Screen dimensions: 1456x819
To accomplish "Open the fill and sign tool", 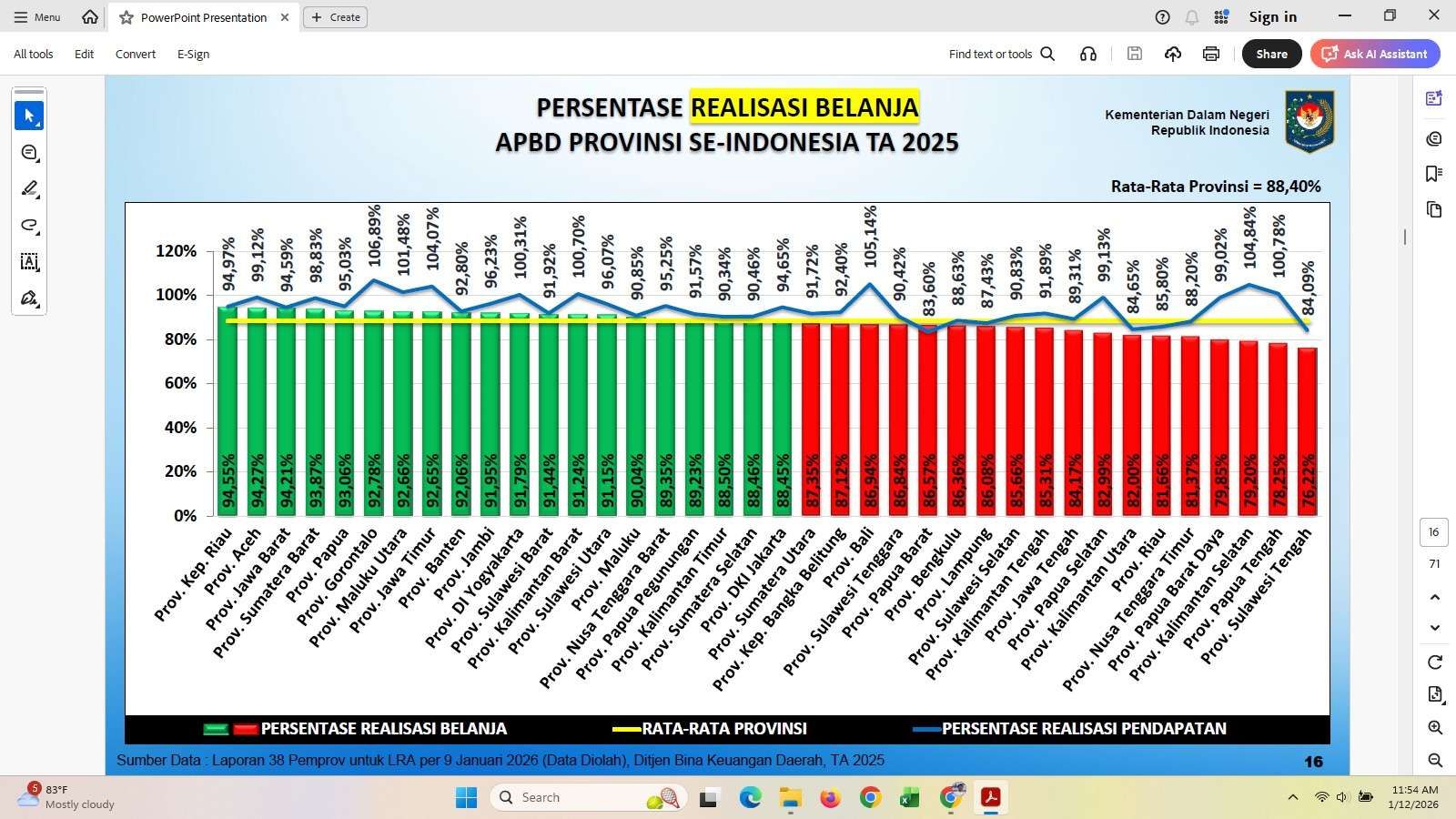I will pyautogui.click(x=29, y=298).
